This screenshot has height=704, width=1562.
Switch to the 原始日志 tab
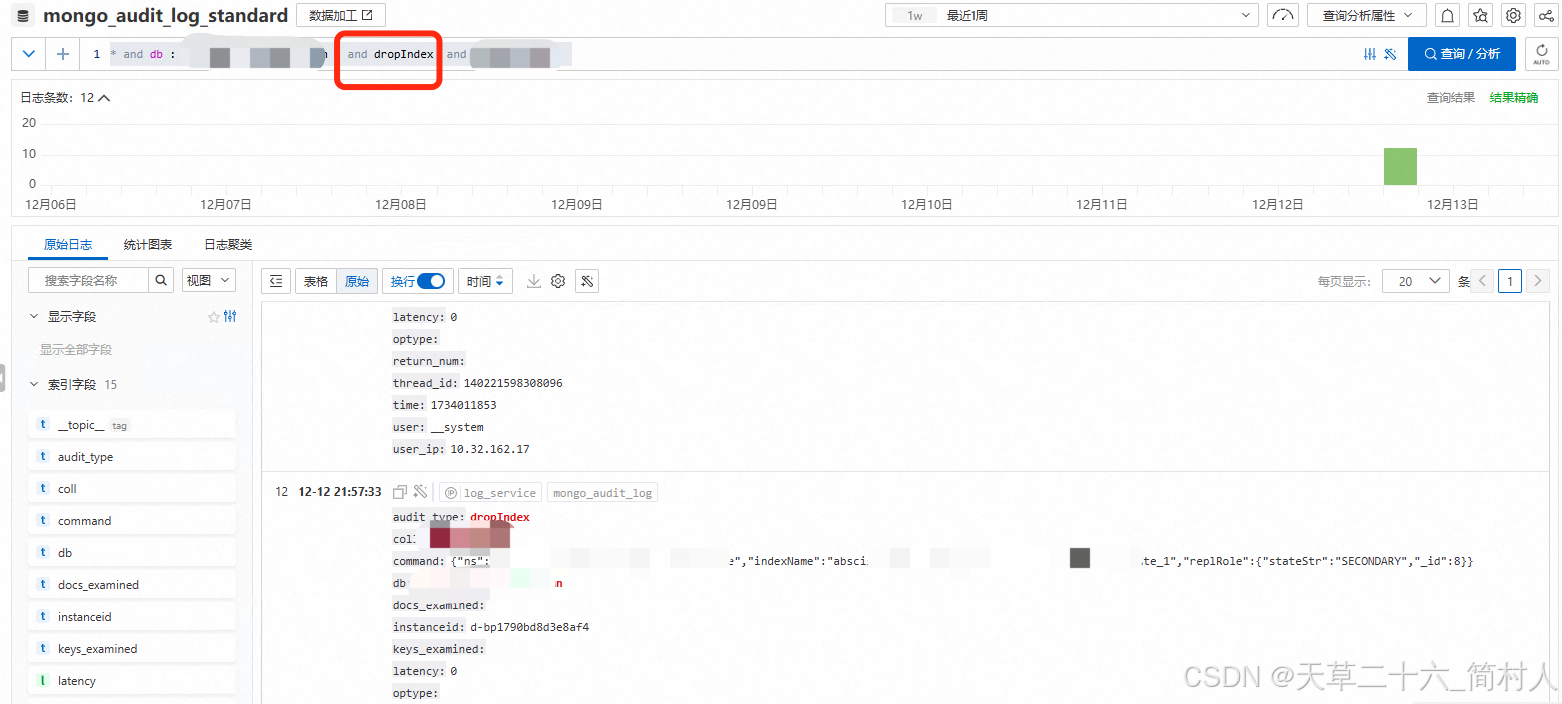click(68, 244)
